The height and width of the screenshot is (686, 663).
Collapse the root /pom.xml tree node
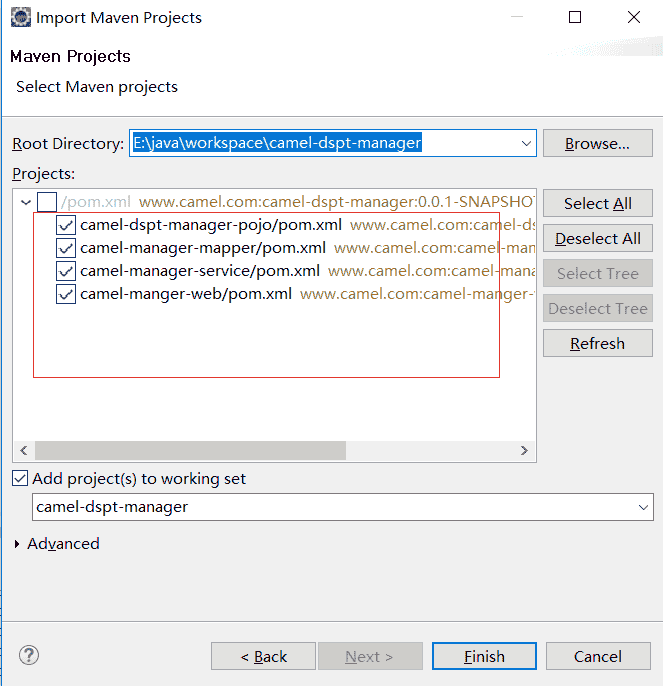(26, 202)
